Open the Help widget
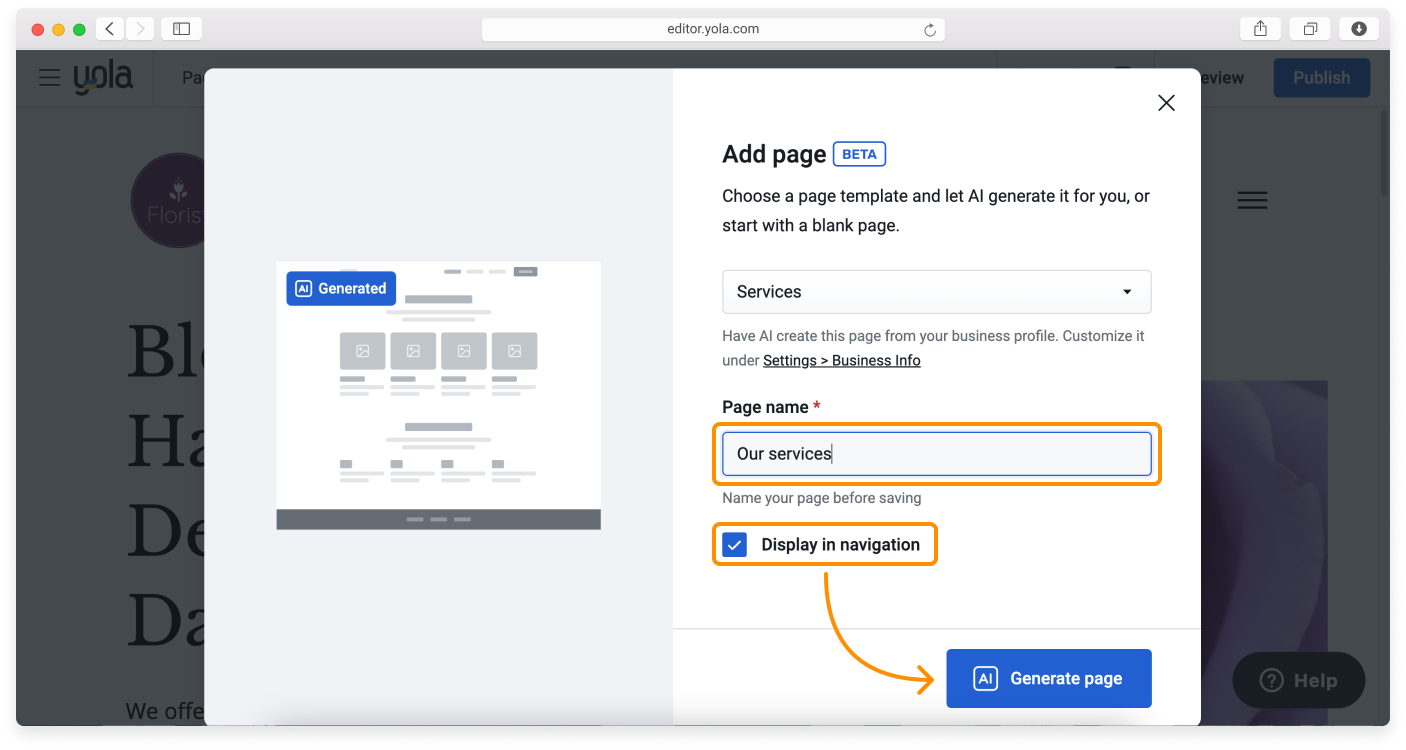 (x=1298, y=681)
